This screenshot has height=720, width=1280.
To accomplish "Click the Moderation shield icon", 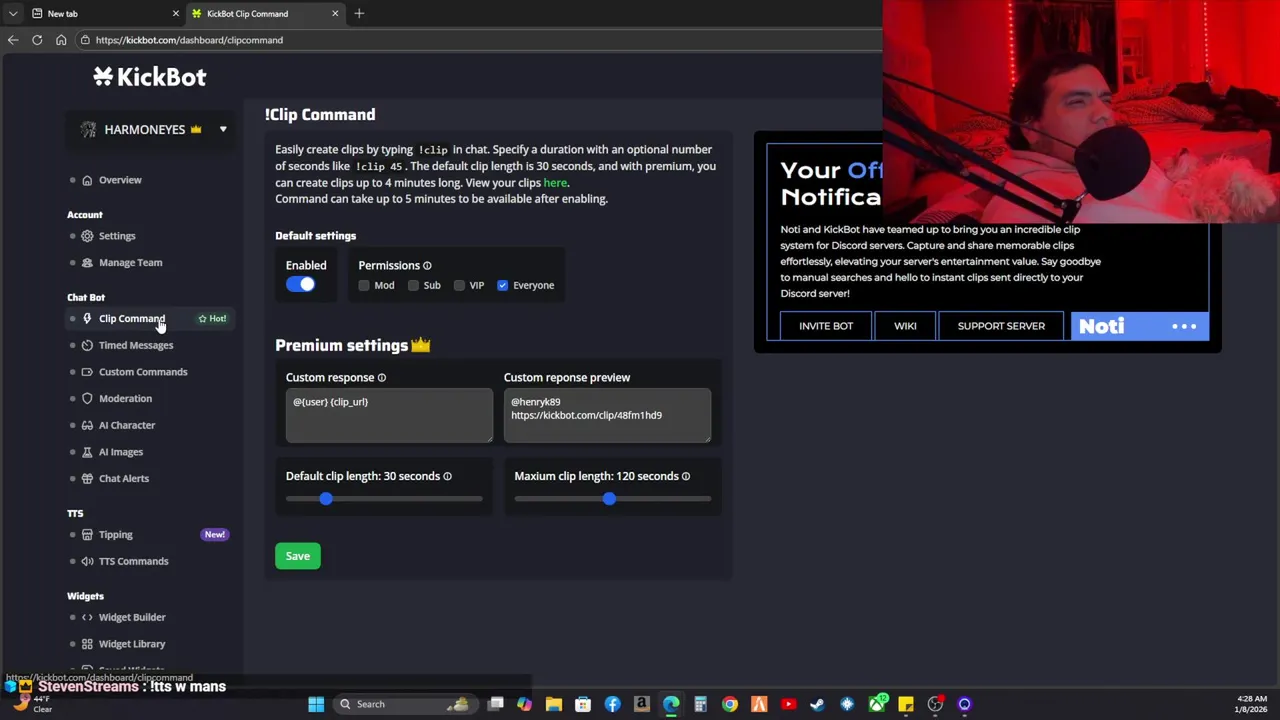I will click(x=87, y=399).
